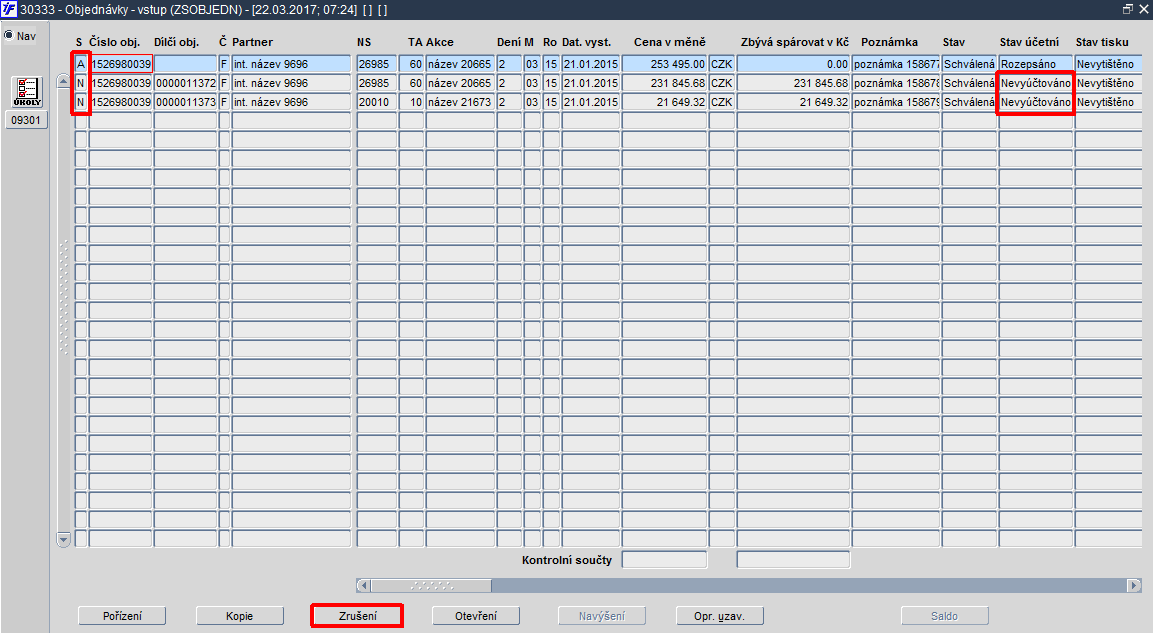Click the app icon in title bar
This screenshot has height=633, width=1153.
[8, 10]
